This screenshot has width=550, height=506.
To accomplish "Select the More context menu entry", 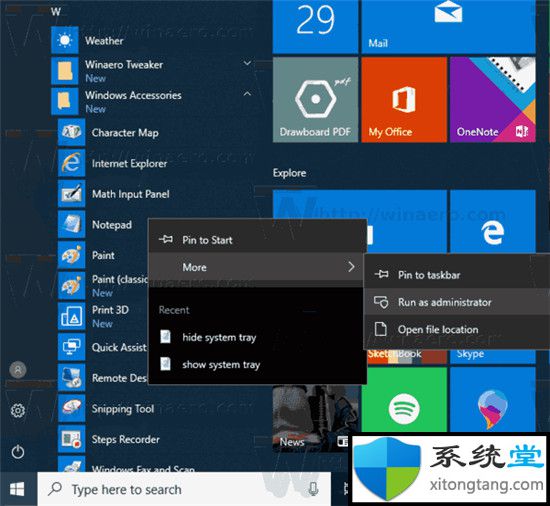I will point(257,267).
